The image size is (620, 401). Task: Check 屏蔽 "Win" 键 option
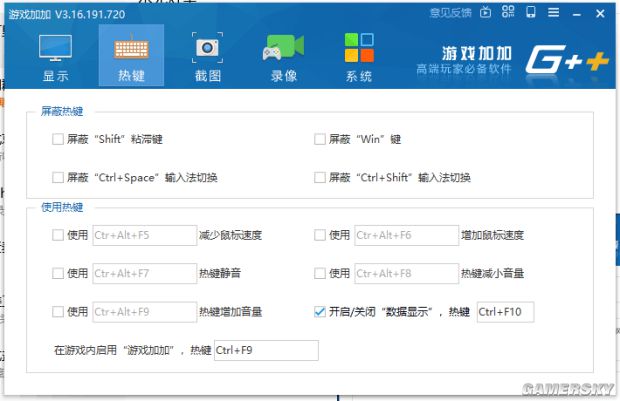click(320, 140)
